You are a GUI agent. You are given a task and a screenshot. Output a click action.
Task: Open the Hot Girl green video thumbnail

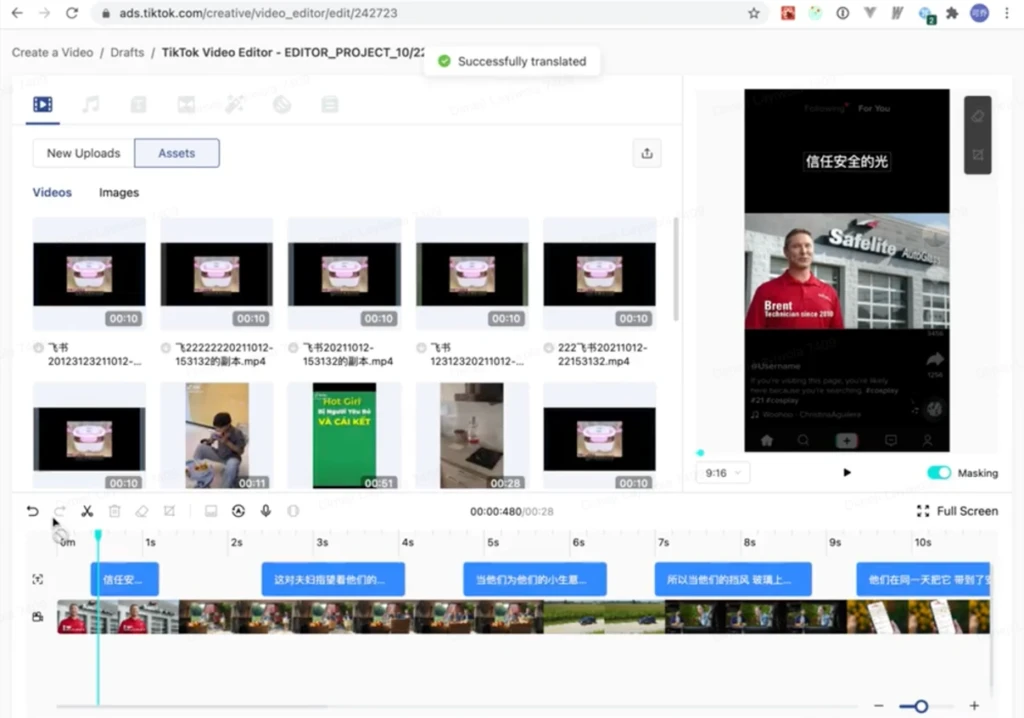(344, 435)
